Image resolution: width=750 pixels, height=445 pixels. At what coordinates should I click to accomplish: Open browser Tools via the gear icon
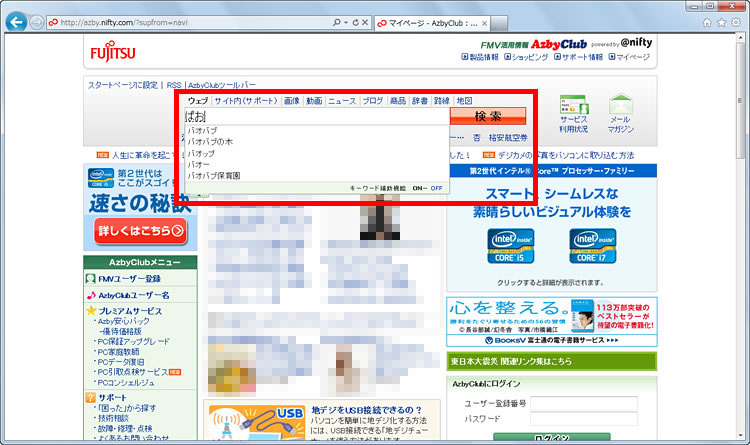click(736, 22)
